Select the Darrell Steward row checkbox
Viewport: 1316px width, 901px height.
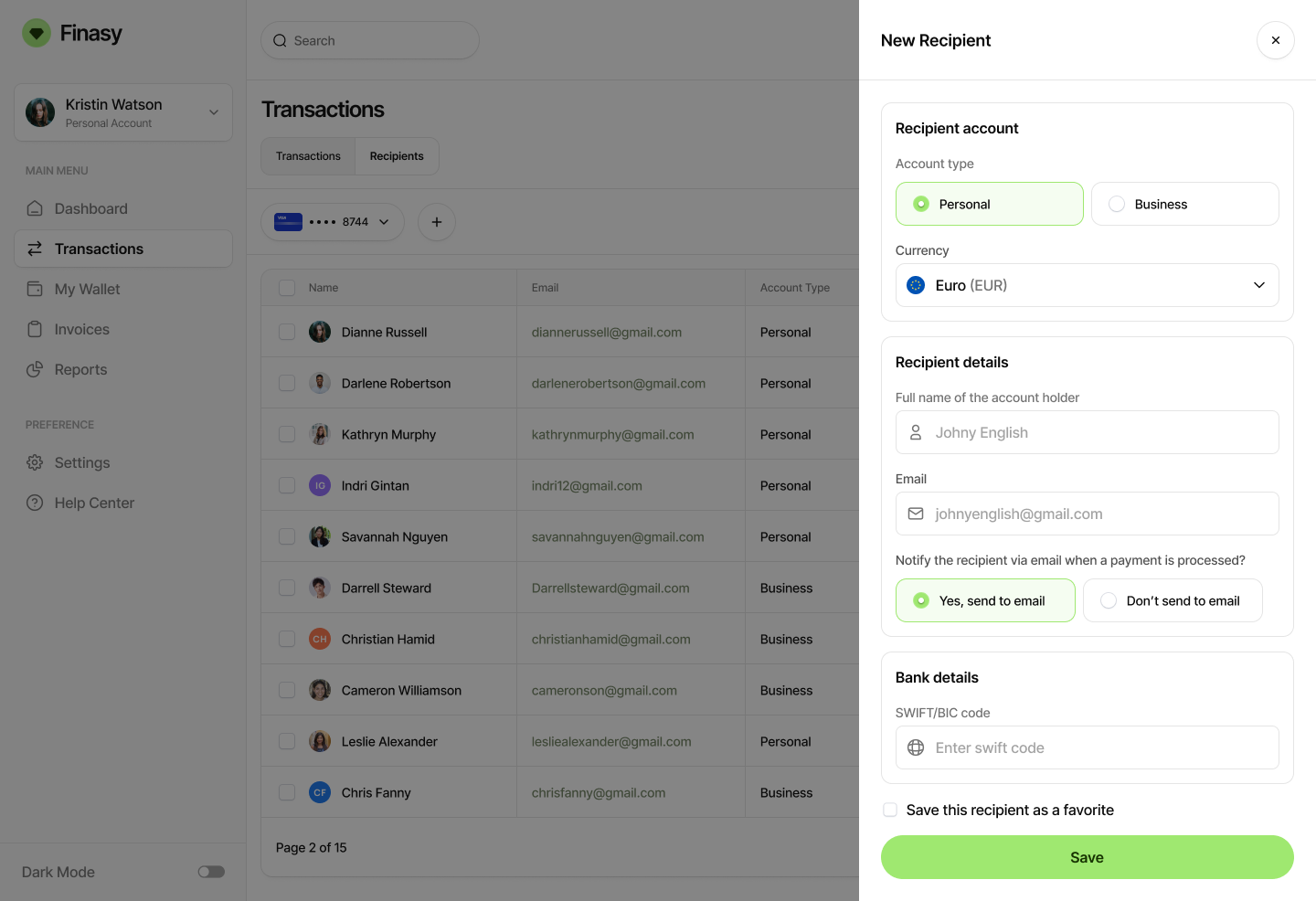click(287, 588)
